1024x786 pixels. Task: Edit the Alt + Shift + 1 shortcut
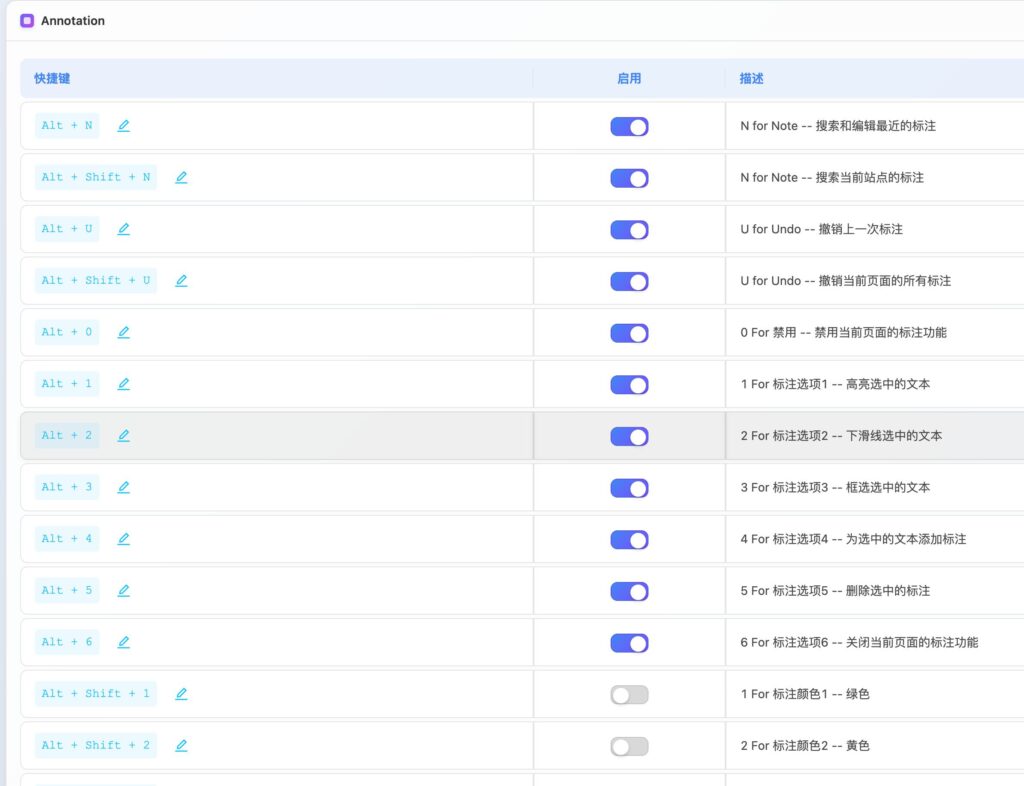(181, 694)
